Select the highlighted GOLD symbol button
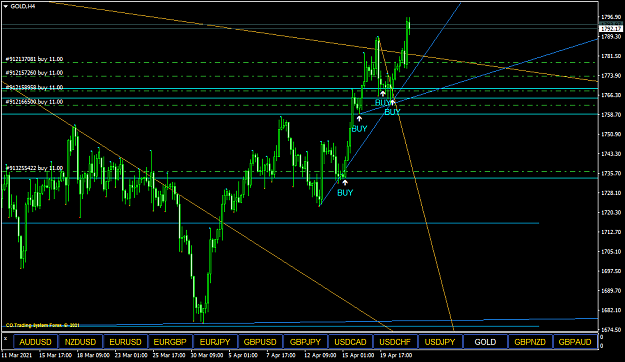 [x=485, y=342]
